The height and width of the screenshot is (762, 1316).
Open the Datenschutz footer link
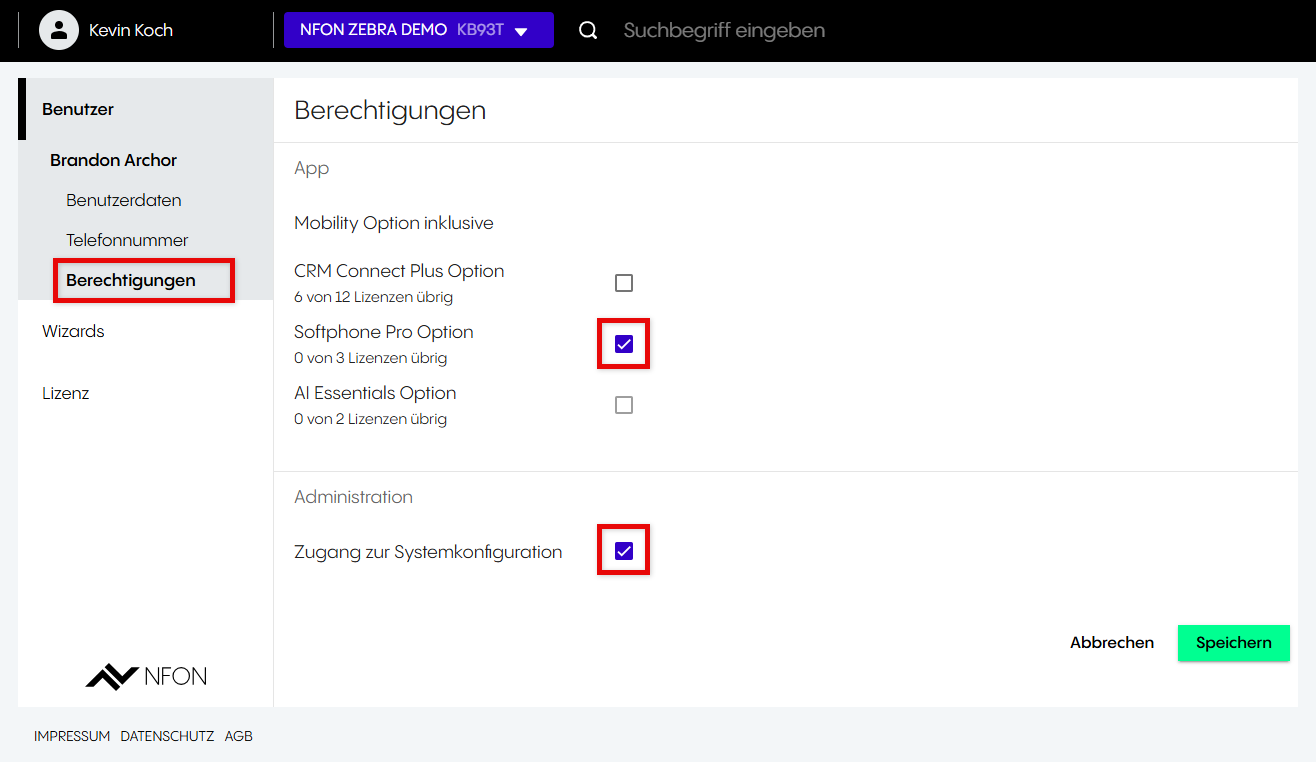click(167, 736)
